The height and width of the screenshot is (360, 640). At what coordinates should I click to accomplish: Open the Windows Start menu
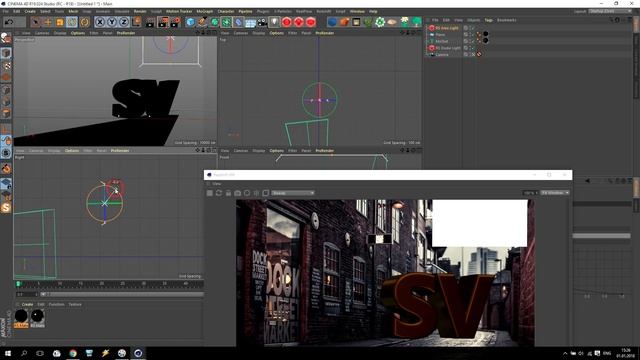pyautogui.click(x=8, y=353)
